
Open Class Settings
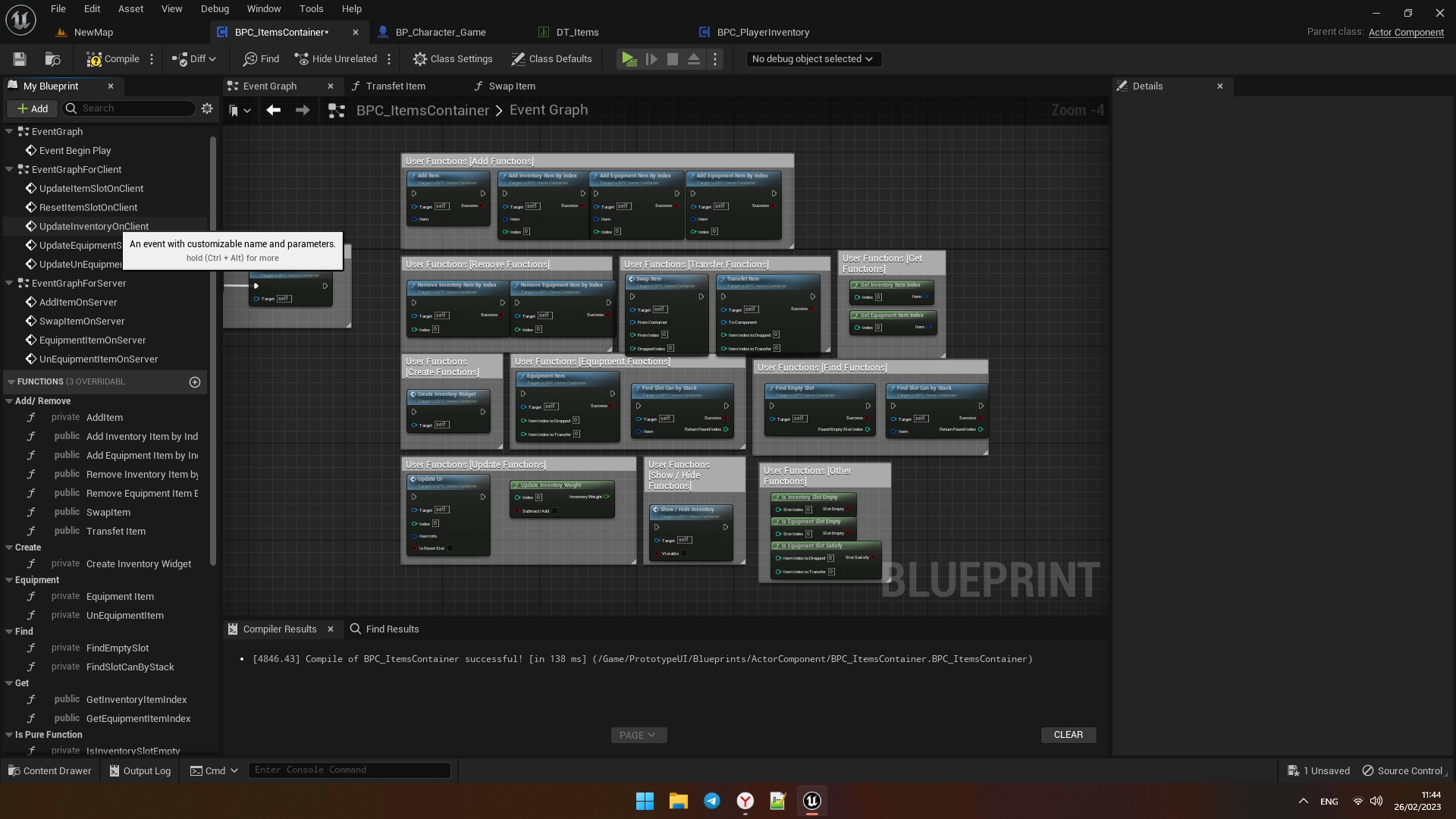point(453,59)
